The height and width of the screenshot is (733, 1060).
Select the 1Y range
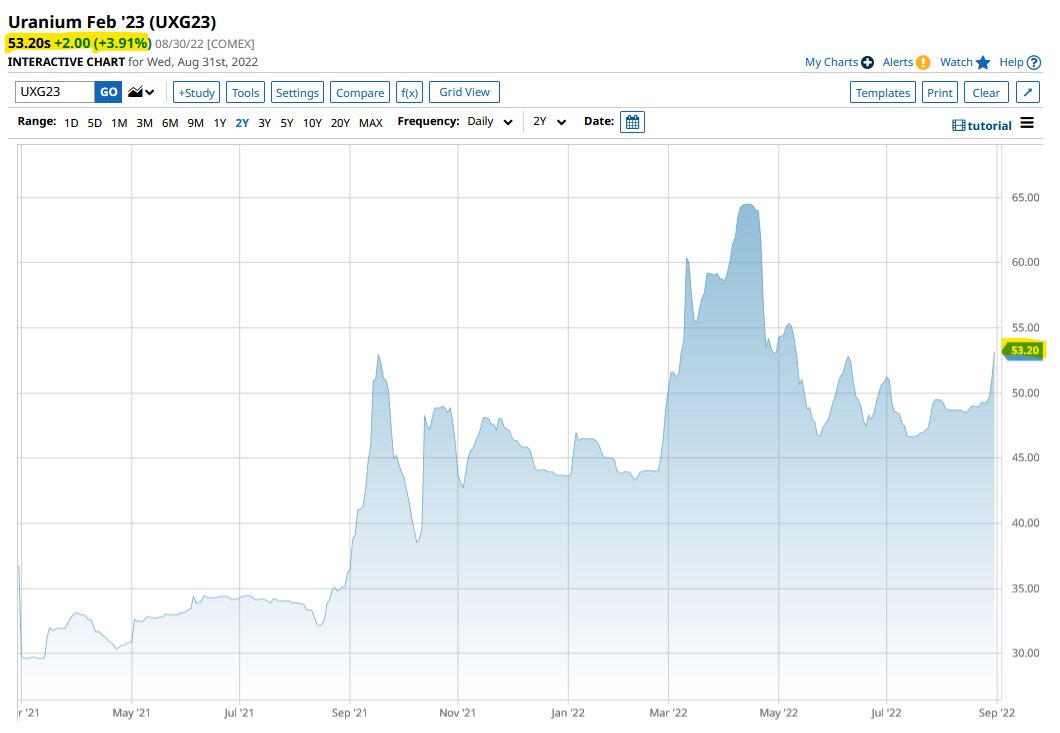[220, 123]
